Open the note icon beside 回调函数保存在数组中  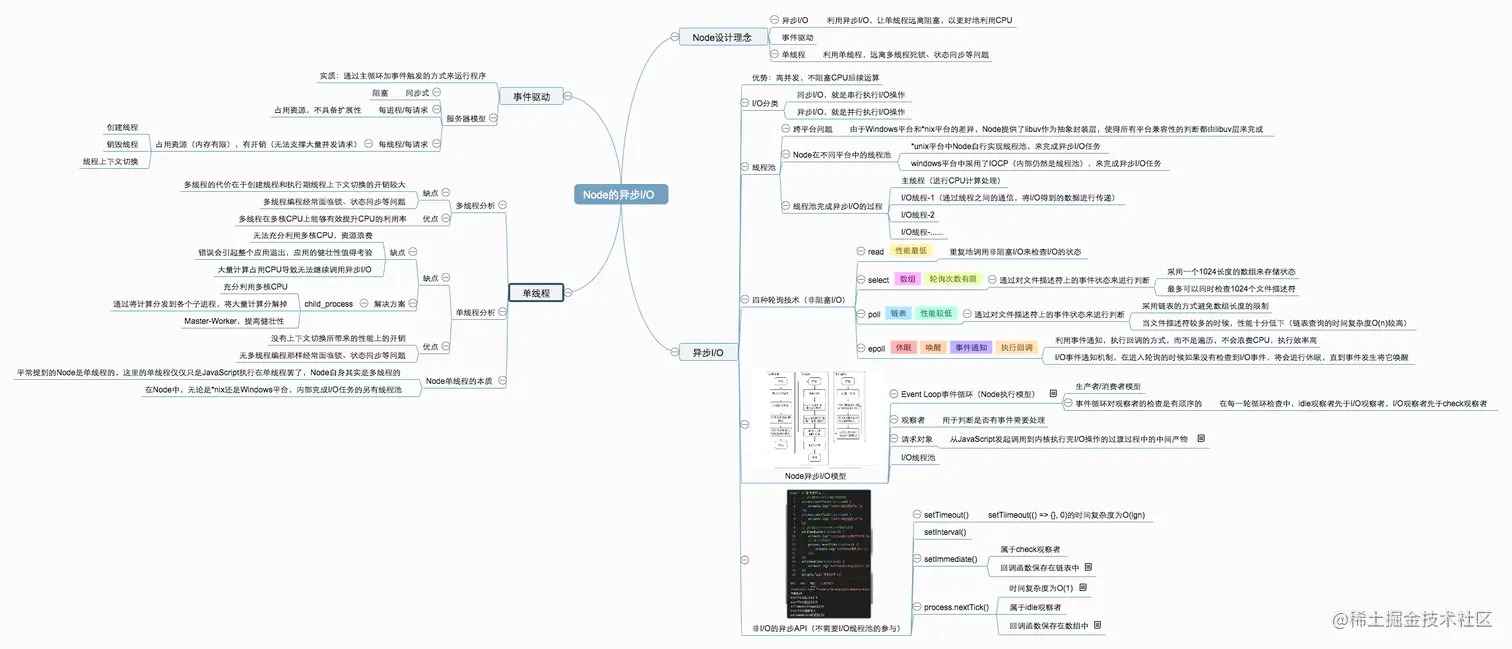pos(1097,625)
